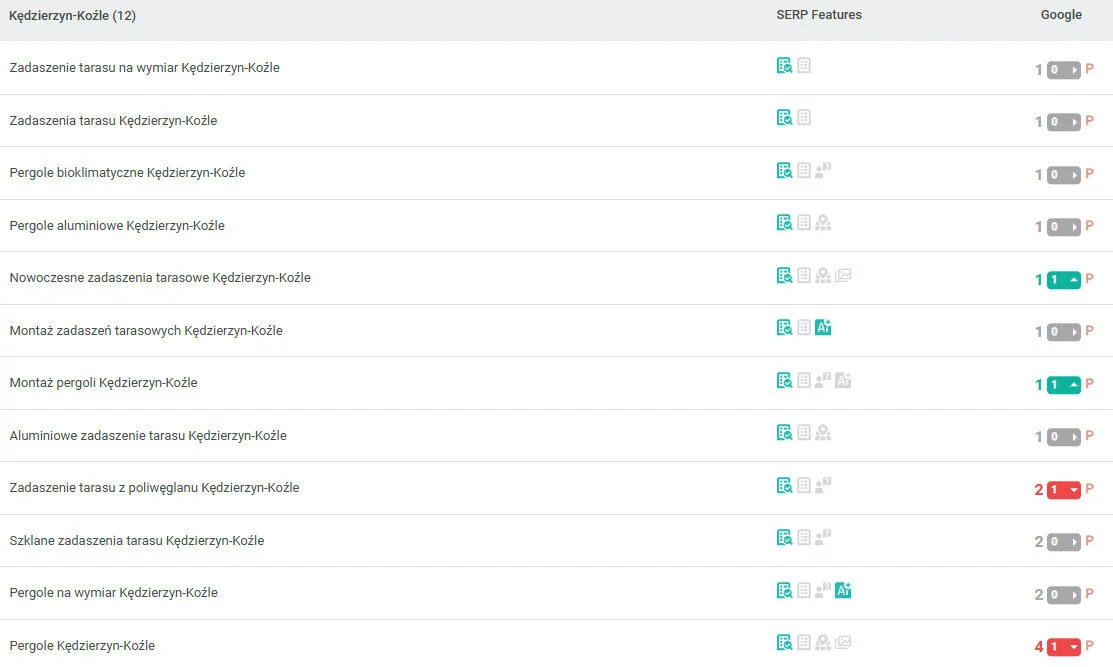This screenshot has height=667, width=1113.
Task: Click the images icon in the Pergole Kędzierzyn-Koźle row
Action: 843,642
